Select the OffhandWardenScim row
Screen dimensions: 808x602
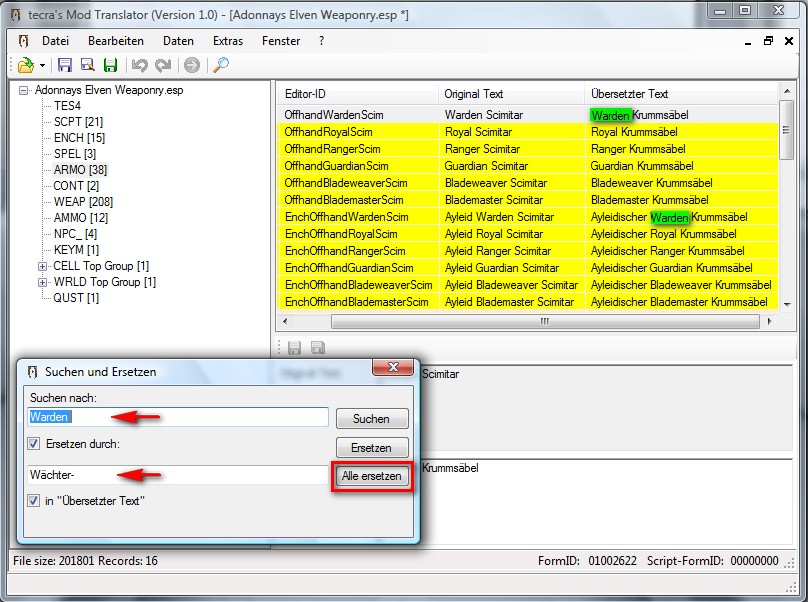(528, 114)
